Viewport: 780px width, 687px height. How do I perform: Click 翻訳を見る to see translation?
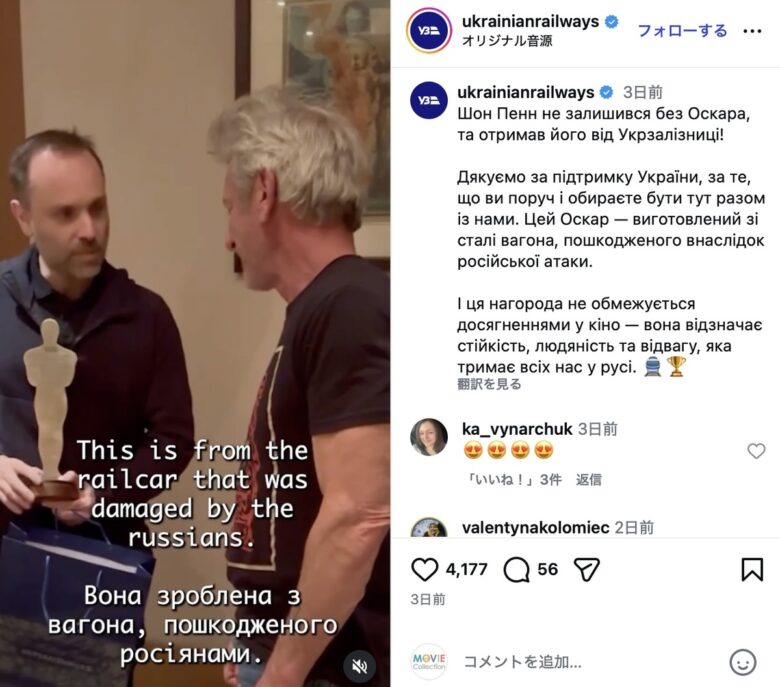click(x=489, y=384)
